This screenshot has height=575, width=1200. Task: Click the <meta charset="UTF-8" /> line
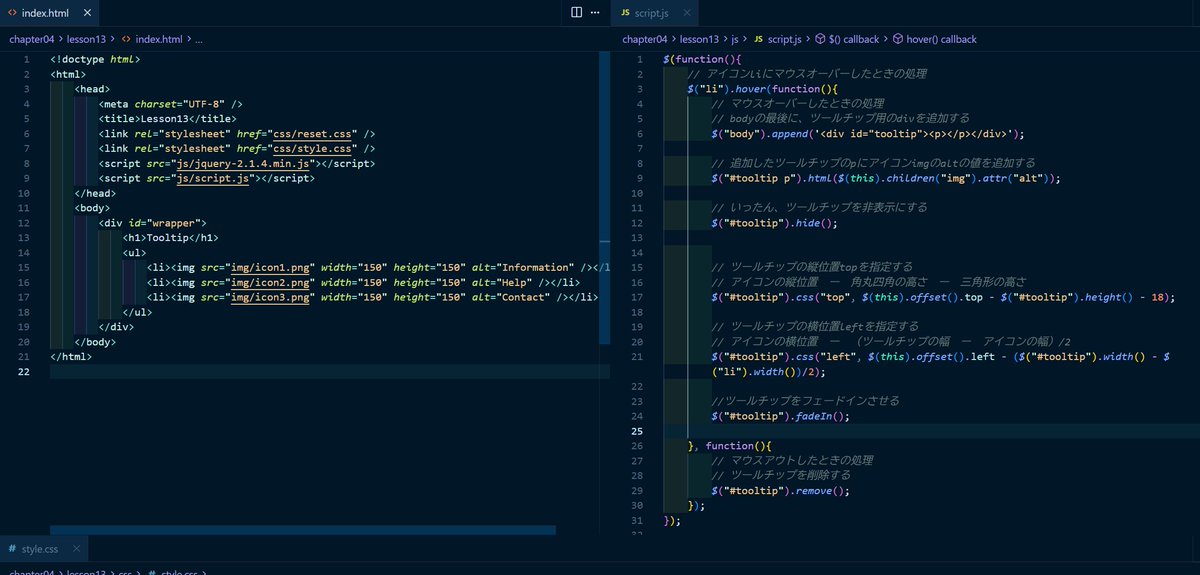[171, 103]
